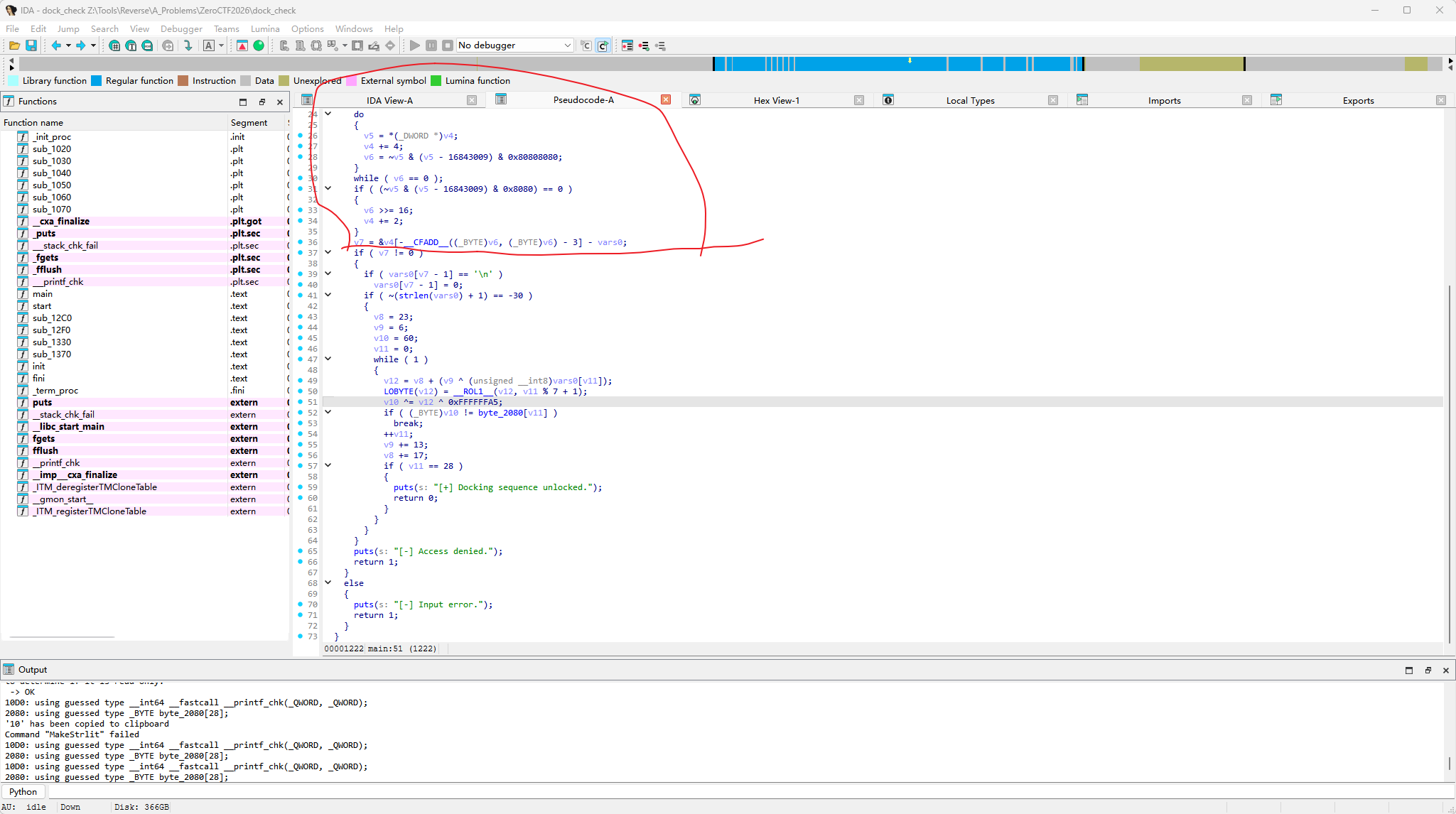The height and width of the screenshot is (814, 1456).
Task: Click the Pseudocode-A tab icon
Action: point(501,99)
